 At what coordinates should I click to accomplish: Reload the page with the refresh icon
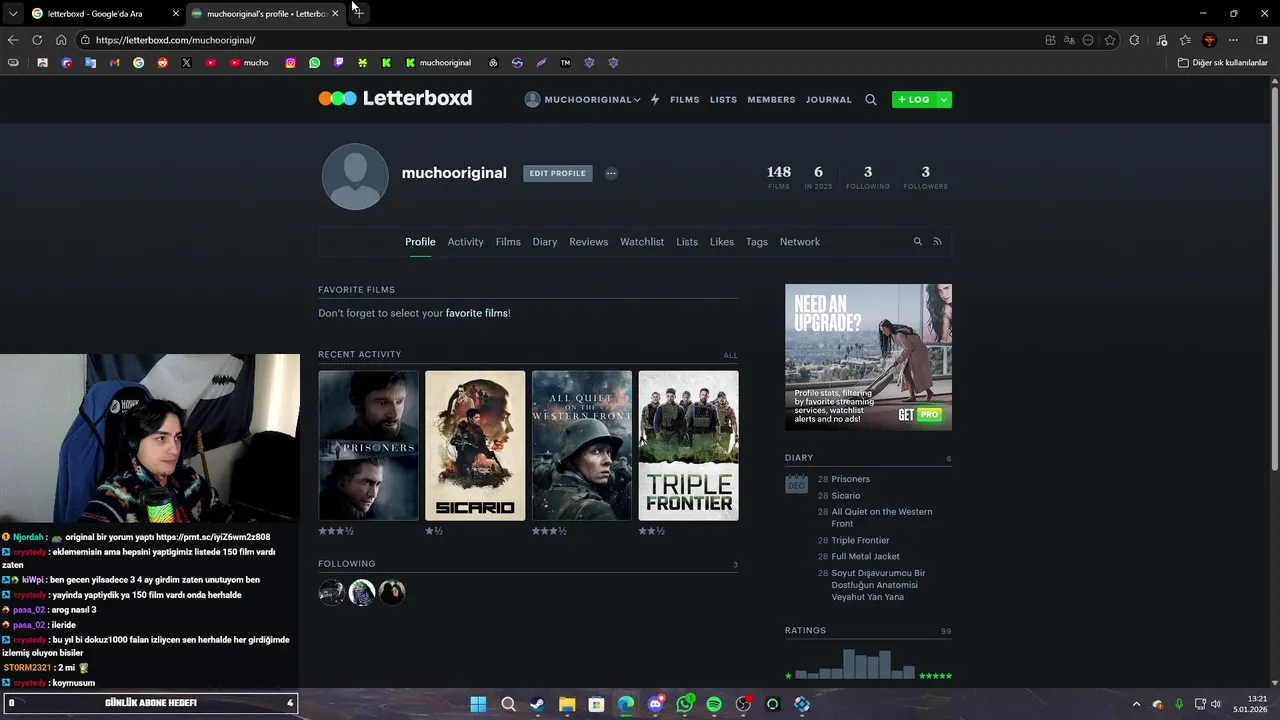[37, 40]
